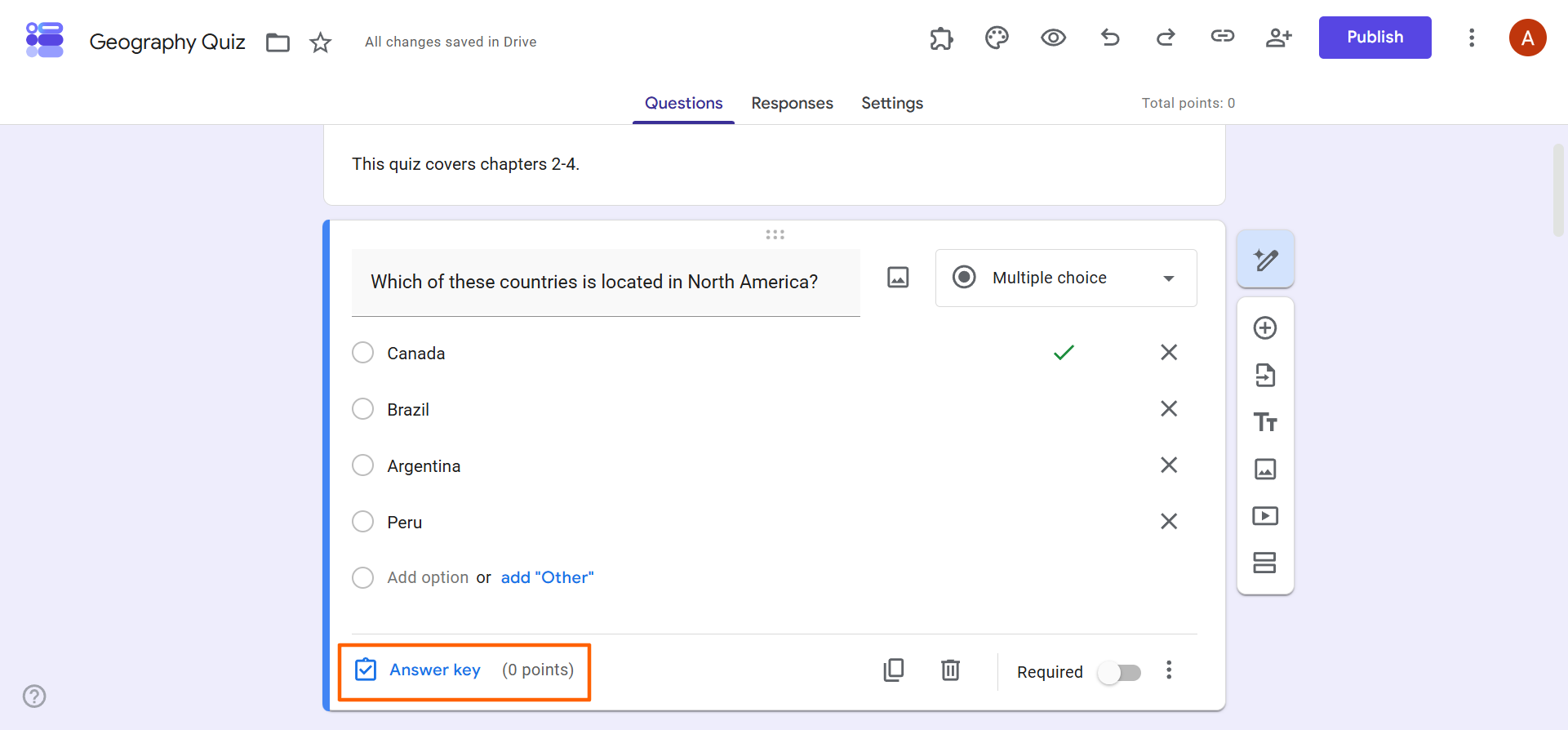The image size is (1568, 730).
Task: Edit the question title text field
Action: pyautogui.click(x=606, y=283)
